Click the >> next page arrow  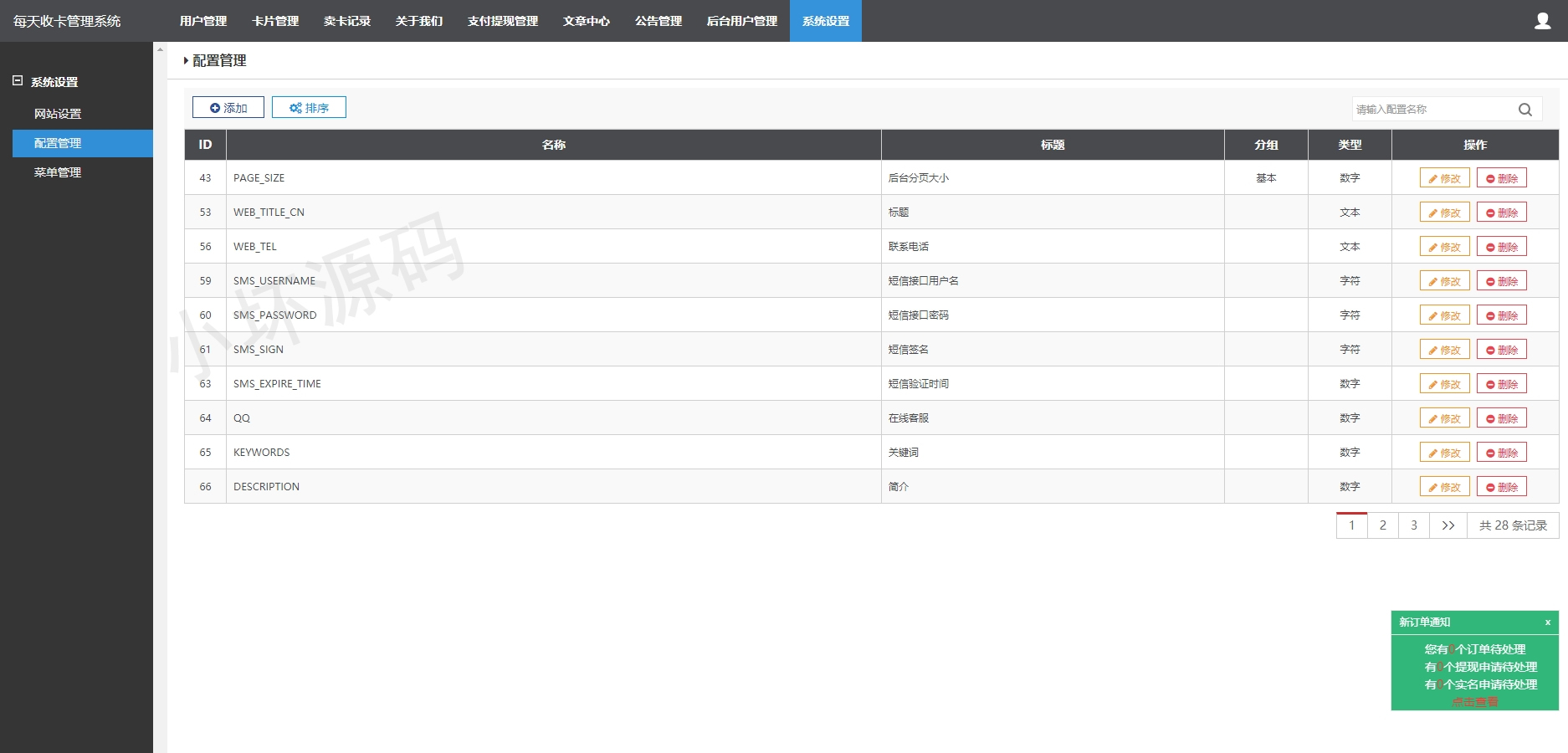pos(1448,525)
